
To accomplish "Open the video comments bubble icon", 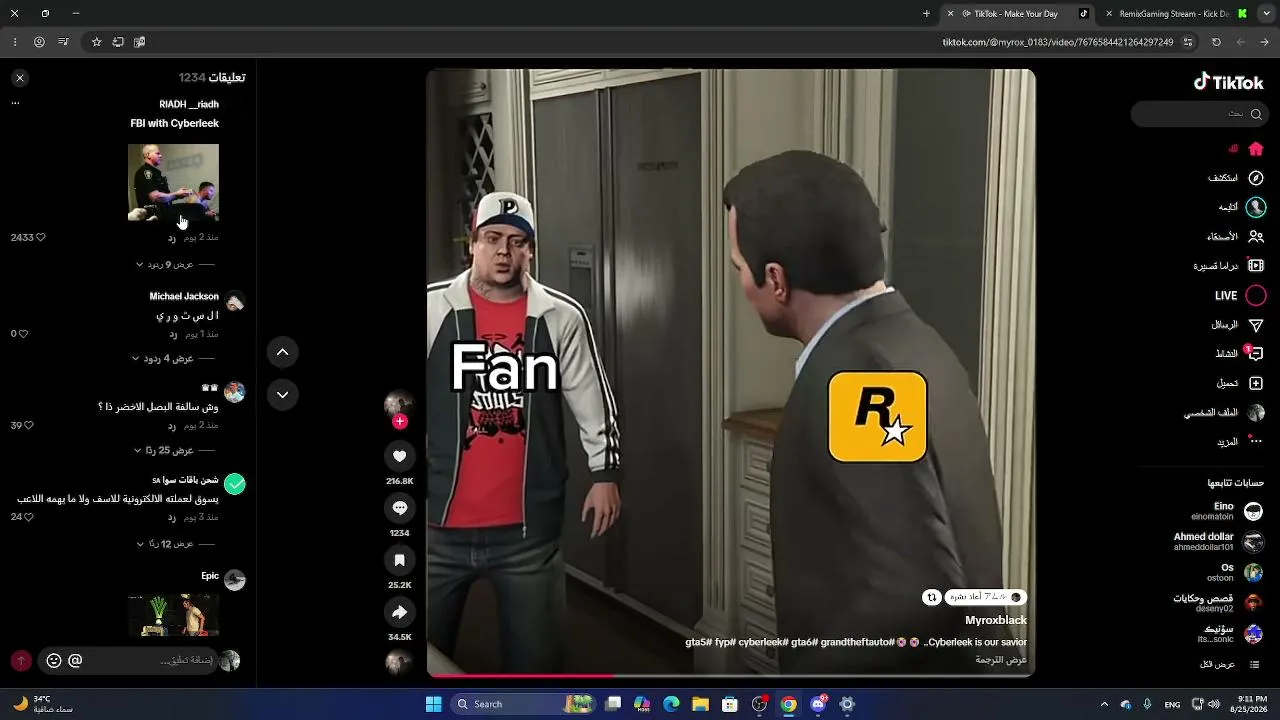I will coord(399,508).
